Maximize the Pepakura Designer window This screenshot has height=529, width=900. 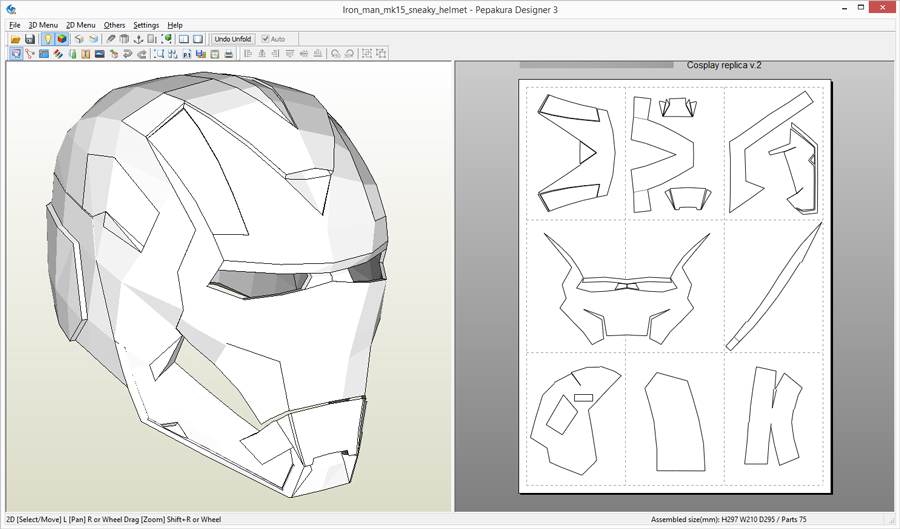tap(860, 8)
